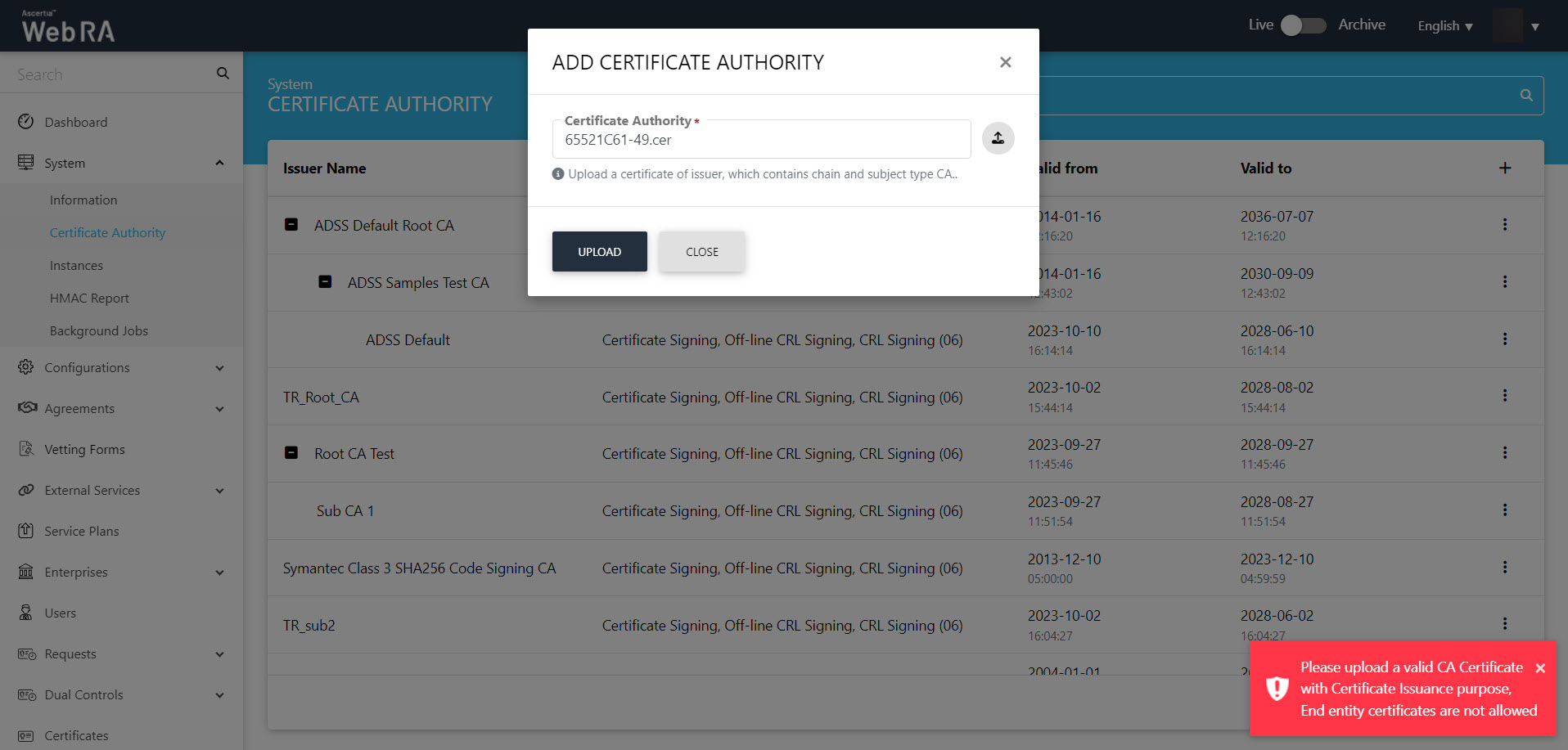
Task: Click the upload file icon beside certificate field
Action: [x=998, y=138]
